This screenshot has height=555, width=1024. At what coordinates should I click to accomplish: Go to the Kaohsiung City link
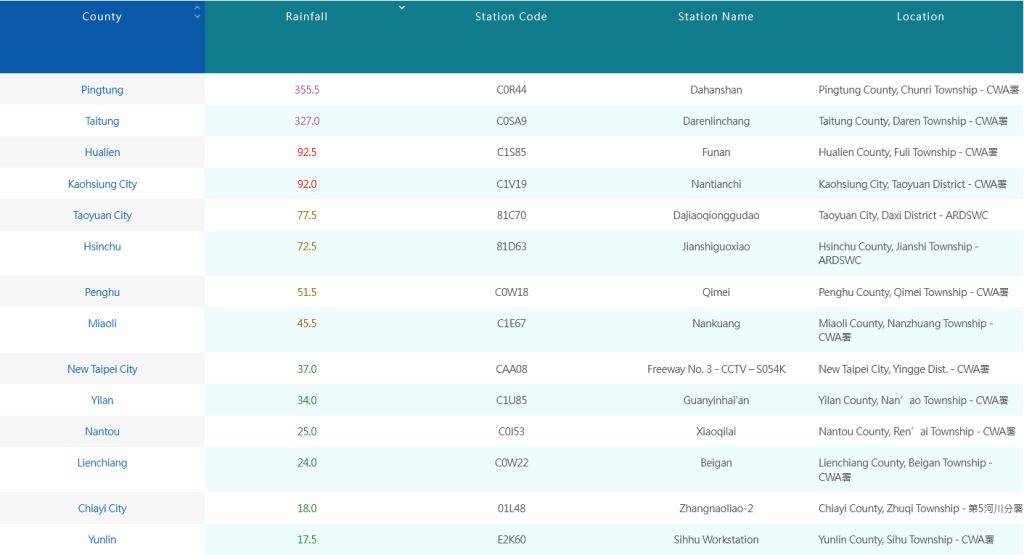point(102,184)
